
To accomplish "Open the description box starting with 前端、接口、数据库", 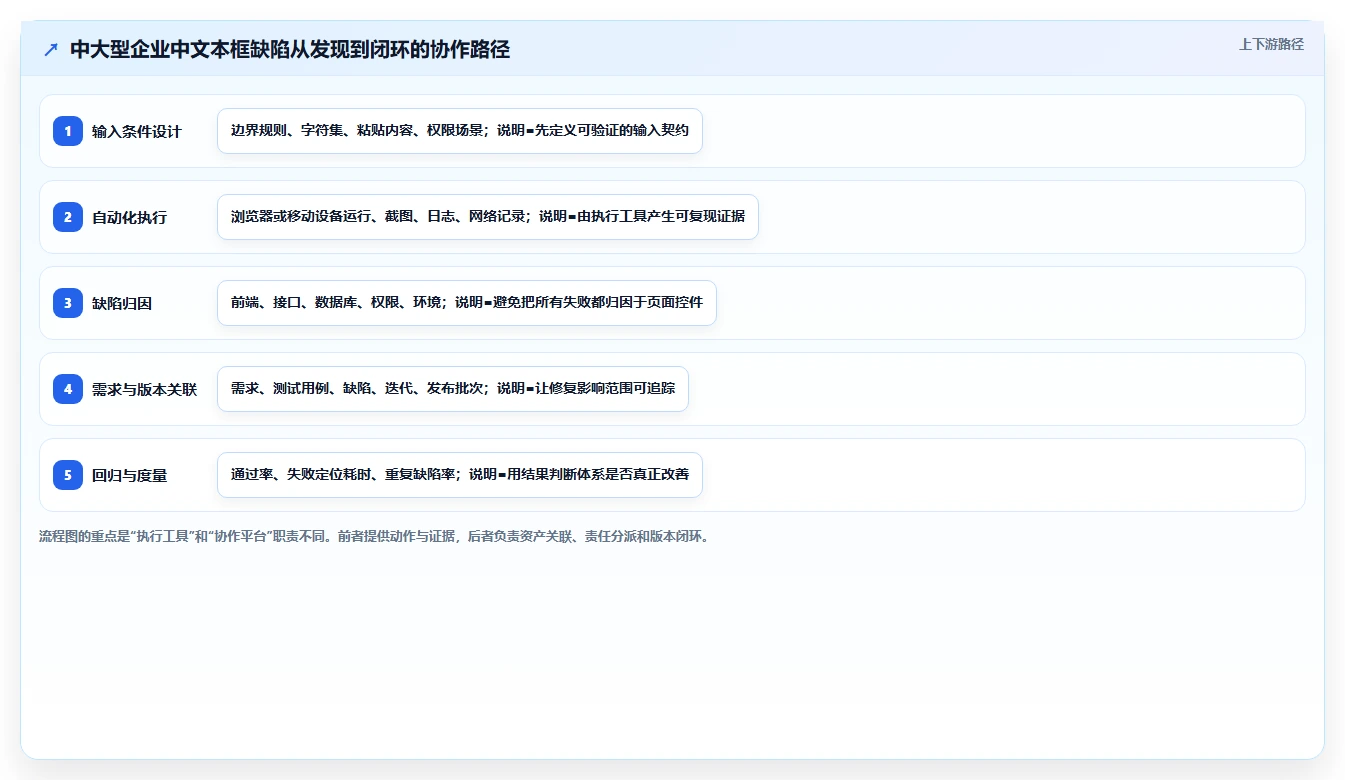I will [467, 303].
